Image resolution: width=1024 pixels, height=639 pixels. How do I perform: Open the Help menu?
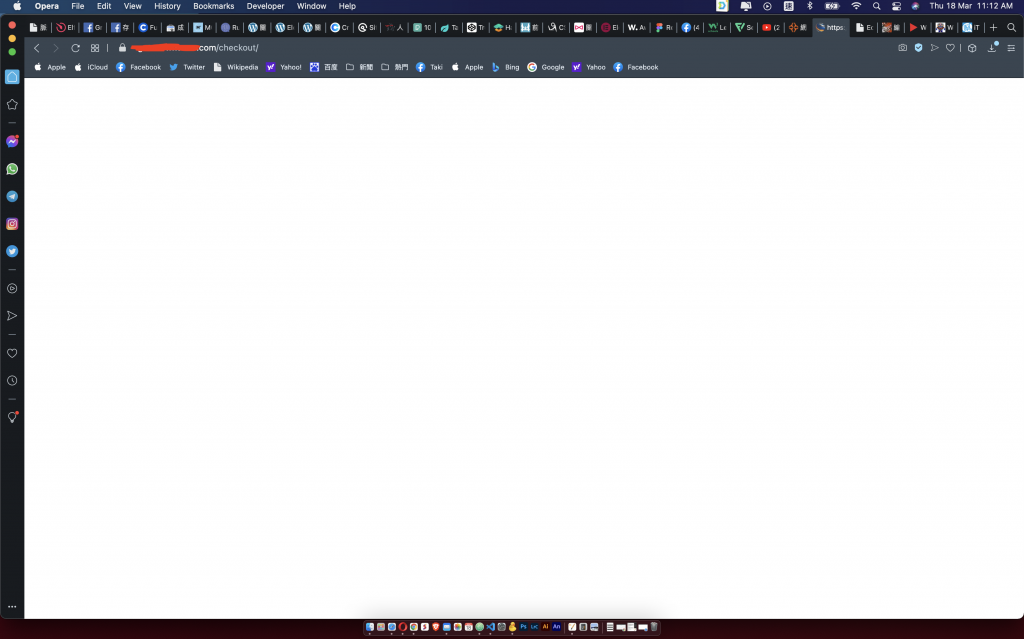pos(347,6)
